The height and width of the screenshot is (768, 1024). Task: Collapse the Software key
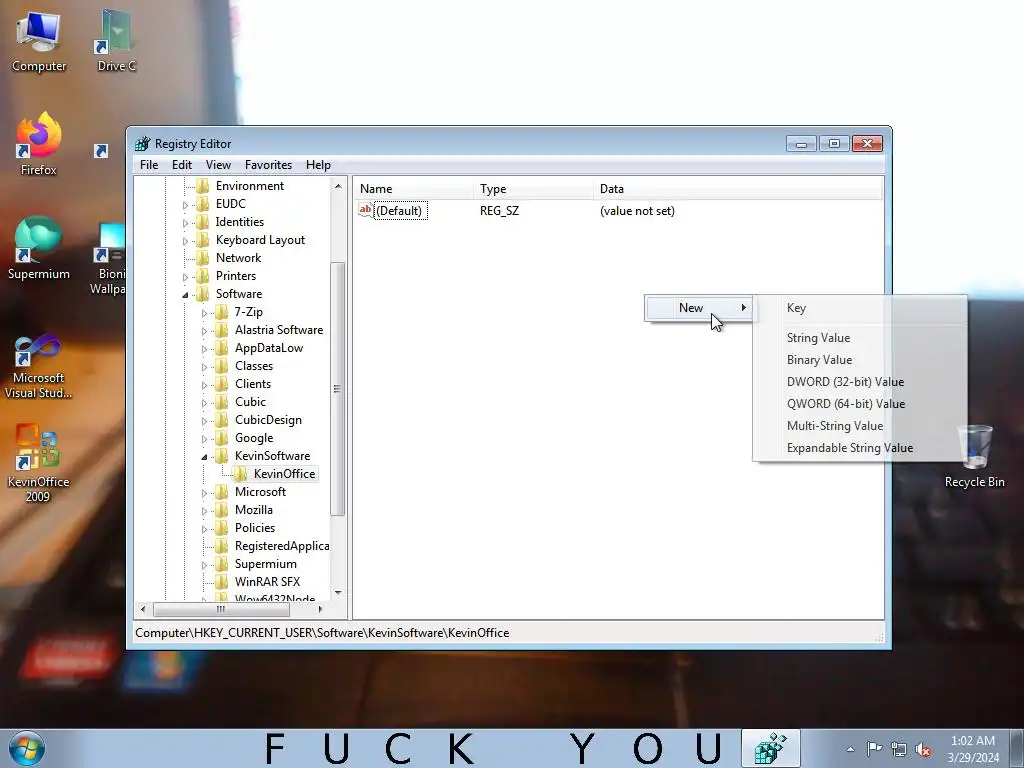[x=185, y=295]
